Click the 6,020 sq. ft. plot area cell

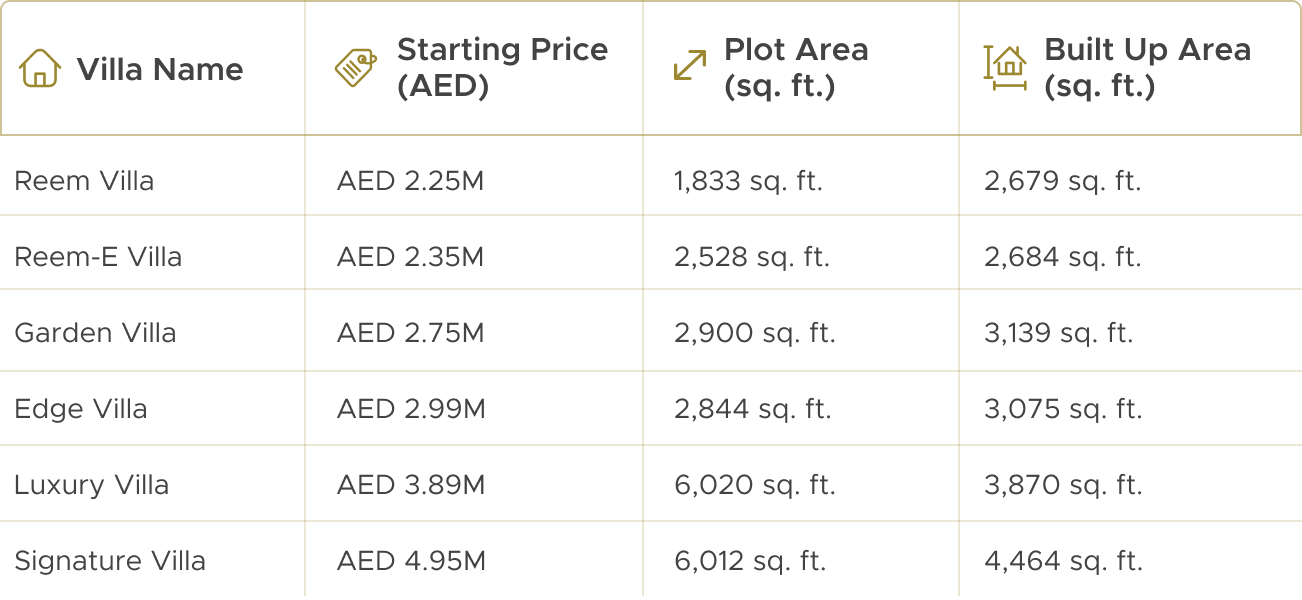[754, 485]
